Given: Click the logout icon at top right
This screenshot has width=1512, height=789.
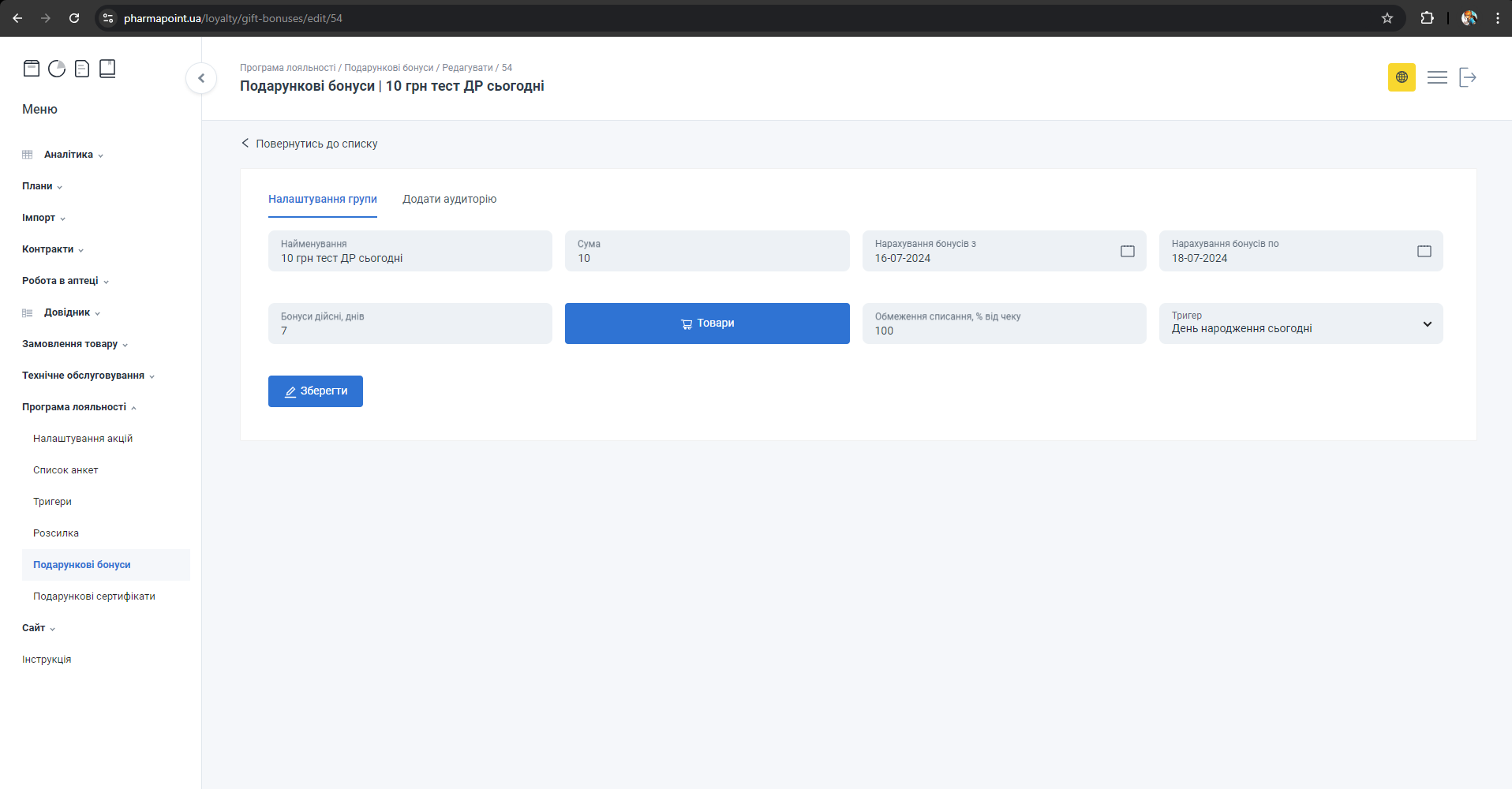Looking at the screenshot, I should (x=1468, y=77).
